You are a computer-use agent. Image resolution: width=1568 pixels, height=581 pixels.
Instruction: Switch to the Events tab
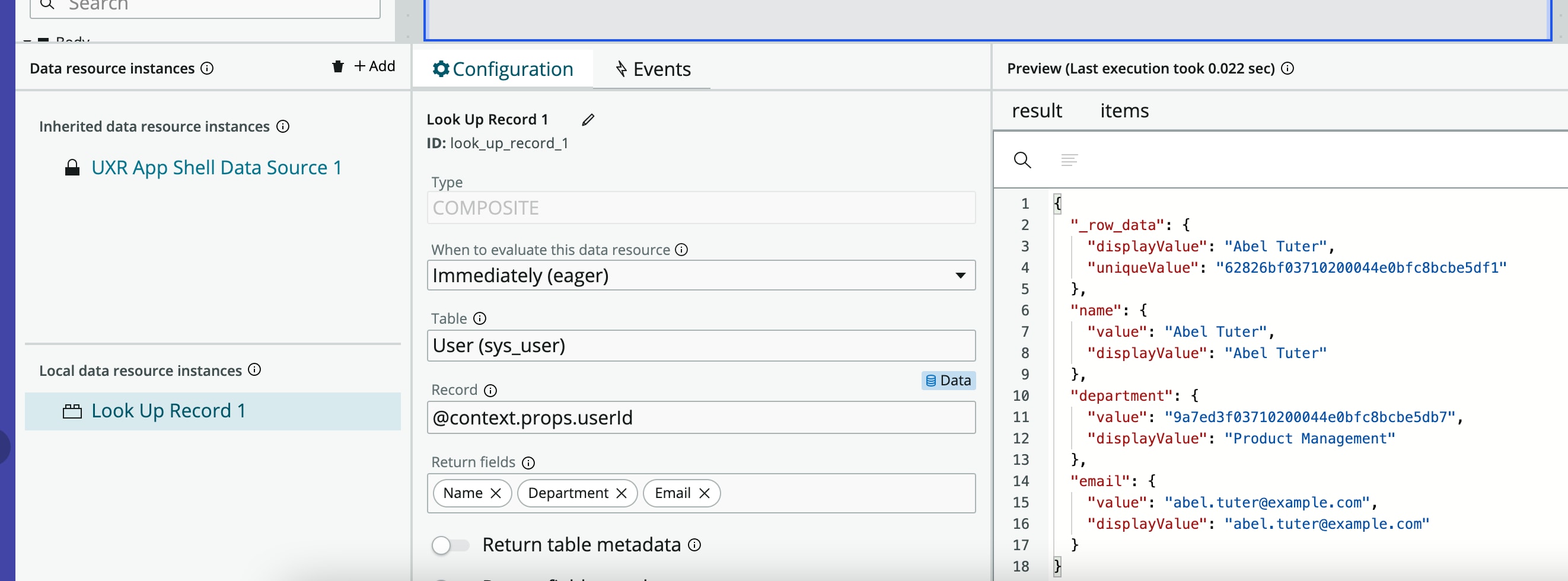(x=652, y=69)
